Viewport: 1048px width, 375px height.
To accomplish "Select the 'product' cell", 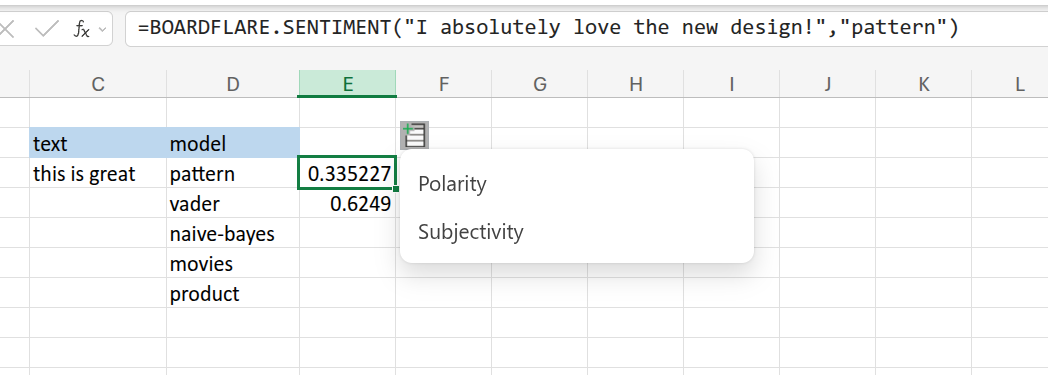I will [x=233, y=293].
